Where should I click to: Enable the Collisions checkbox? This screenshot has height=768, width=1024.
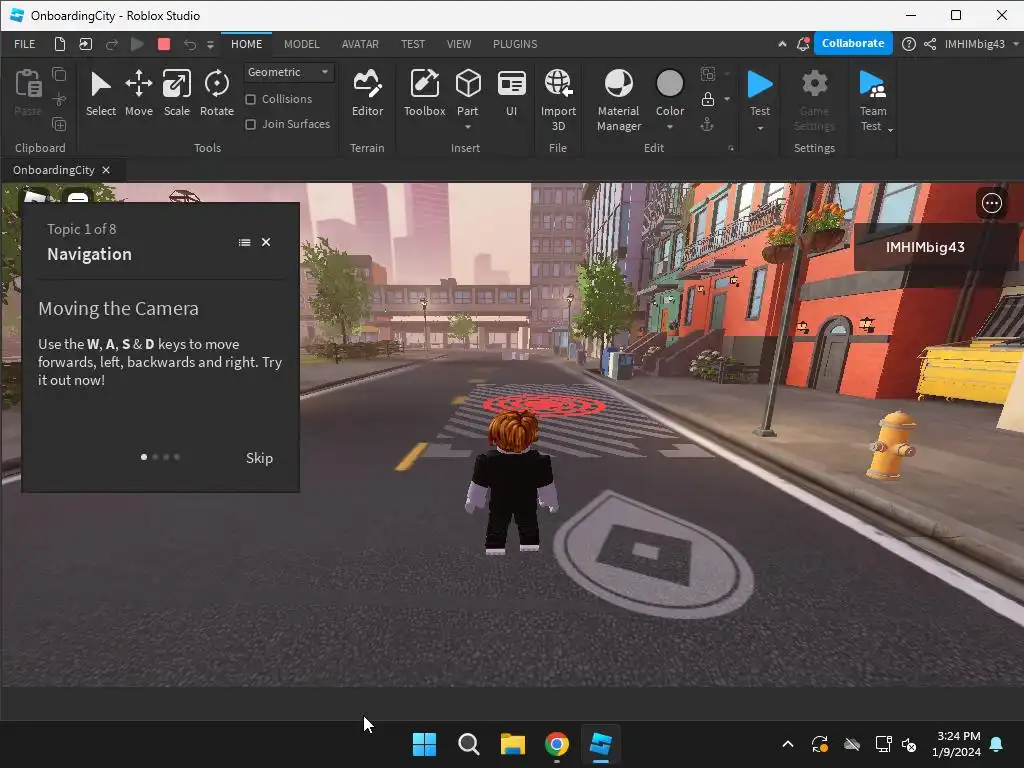pyautogui.click(x=250, y=99)
